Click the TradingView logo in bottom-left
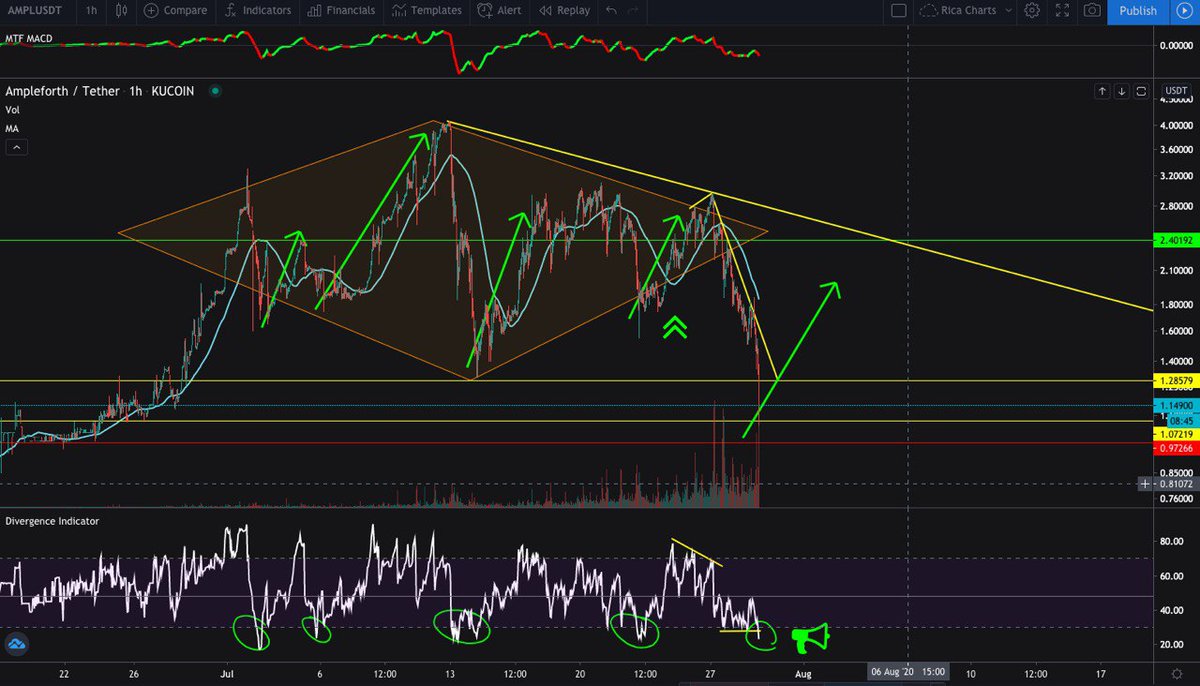Image resolution: width=1200 pixels, height=686 pixels. click(16, 645)
